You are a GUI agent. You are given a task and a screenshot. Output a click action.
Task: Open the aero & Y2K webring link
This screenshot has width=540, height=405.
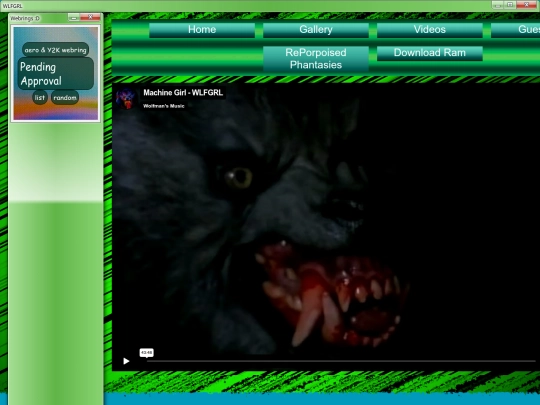(55, 50)
